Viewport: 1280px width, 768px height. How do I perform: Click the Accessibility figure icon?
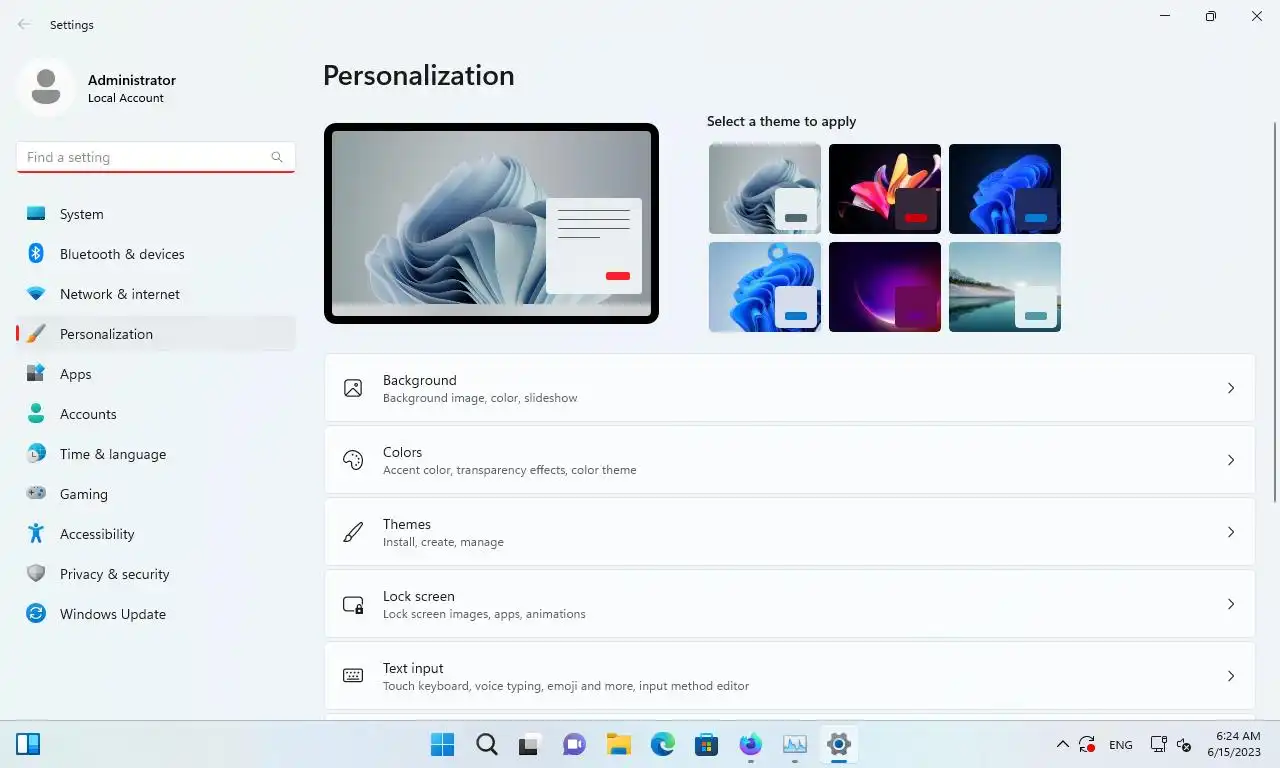(36, 534)
